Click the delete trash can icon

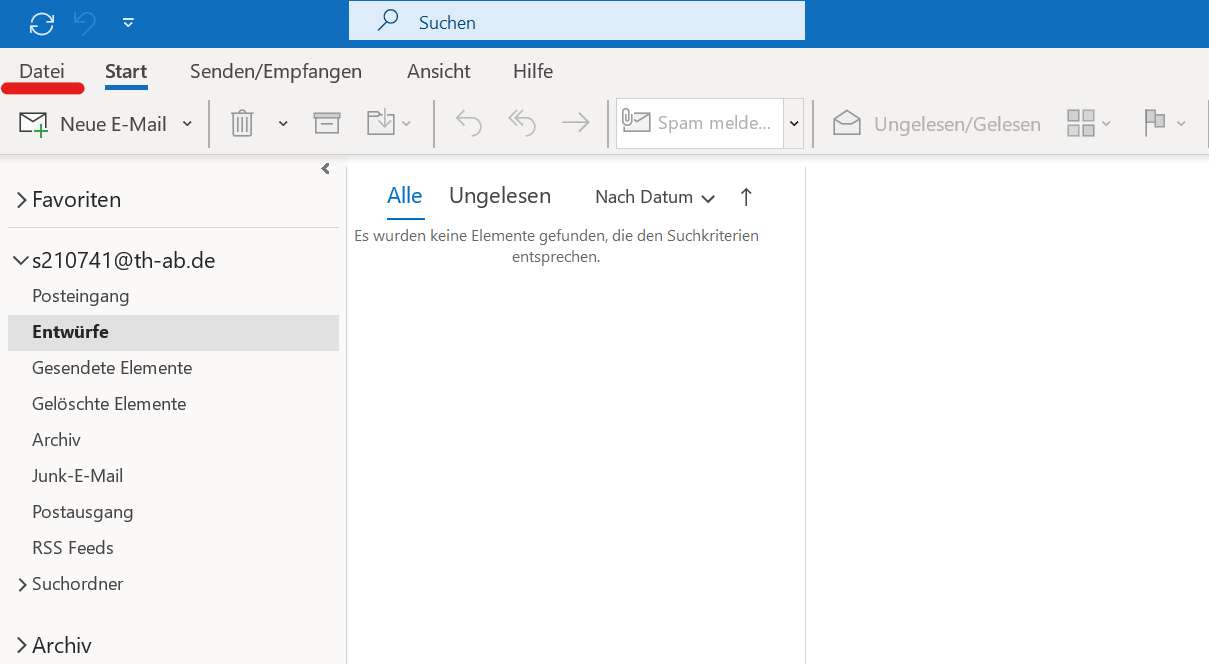point(242,123)
